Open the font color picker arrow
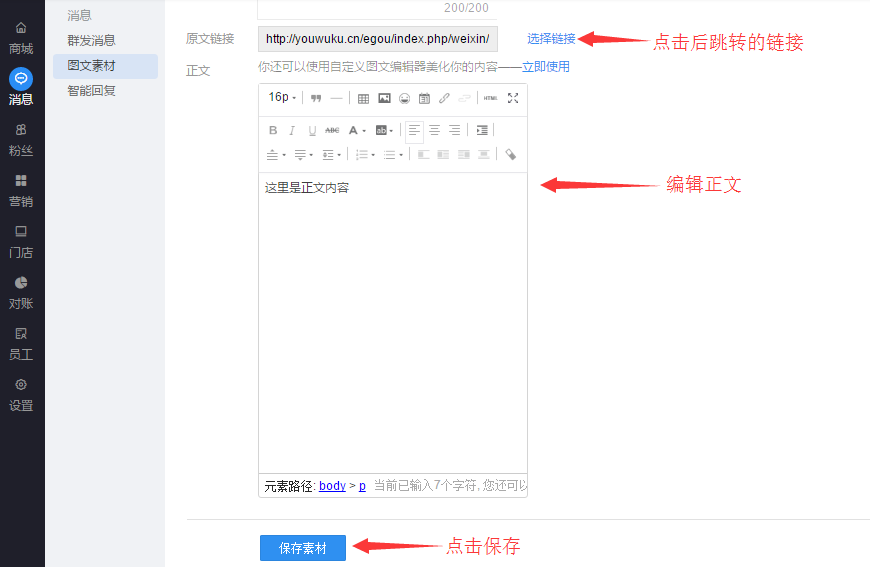This screenshot has width=870, height=567. (x=364, y=130)
